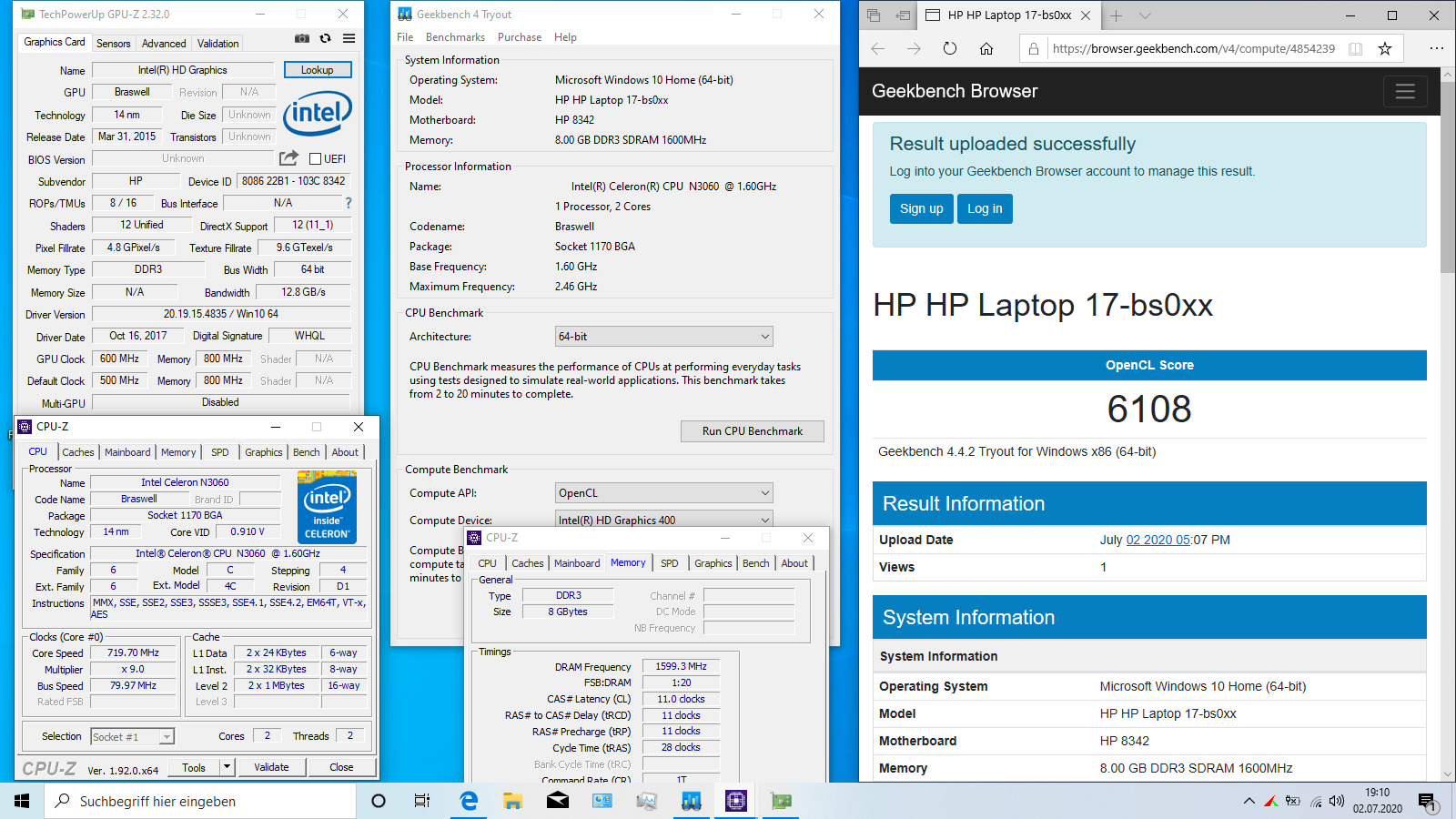Launch Microsoft Edge from the taskbar
This screenshot has height=819, width=1456.
(x=469, y=801)
